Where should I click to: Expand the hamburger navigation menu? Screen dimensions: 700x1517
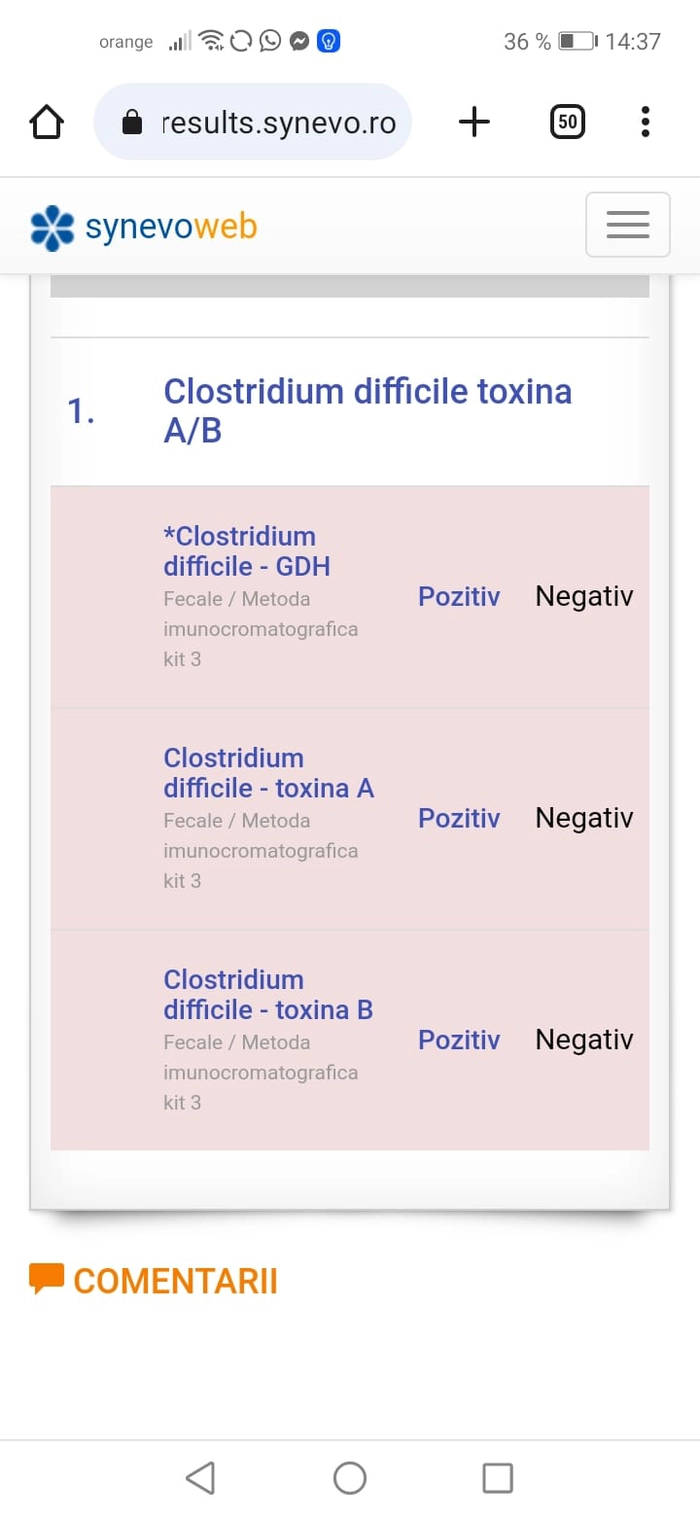coord(628,225)
